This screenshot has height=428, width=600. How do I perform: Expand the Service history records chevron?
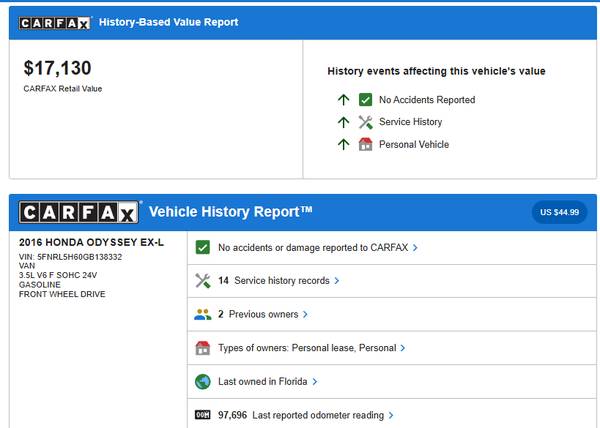coord(337,281)
